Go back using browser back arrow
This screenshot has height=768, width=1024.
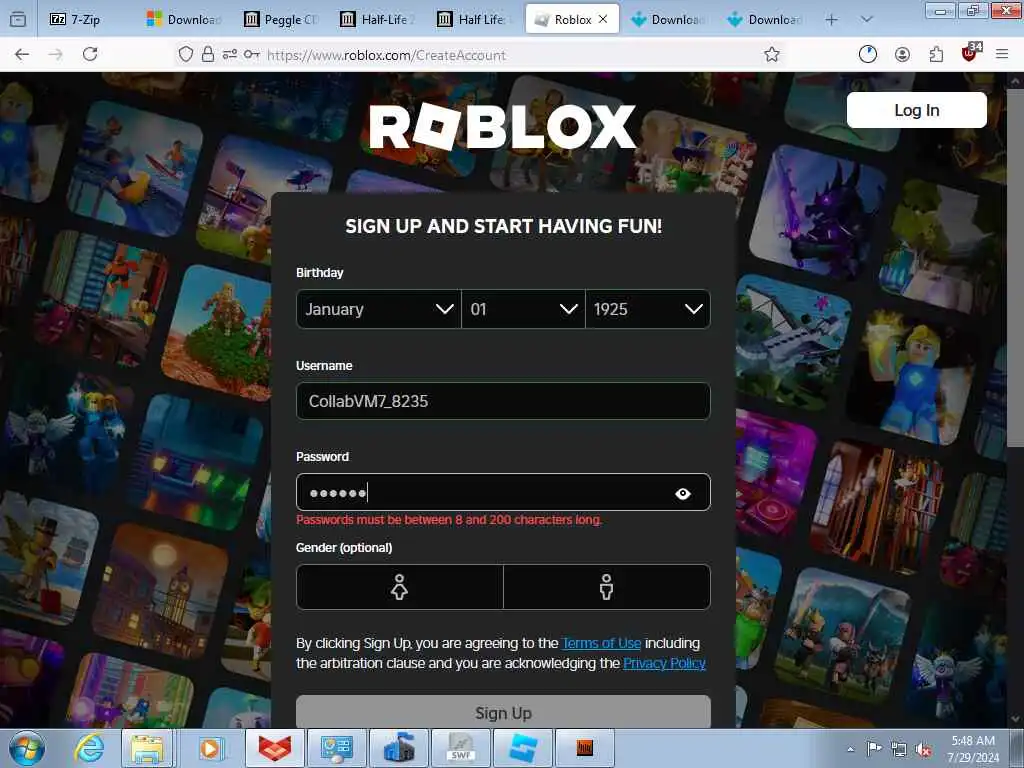22,55
